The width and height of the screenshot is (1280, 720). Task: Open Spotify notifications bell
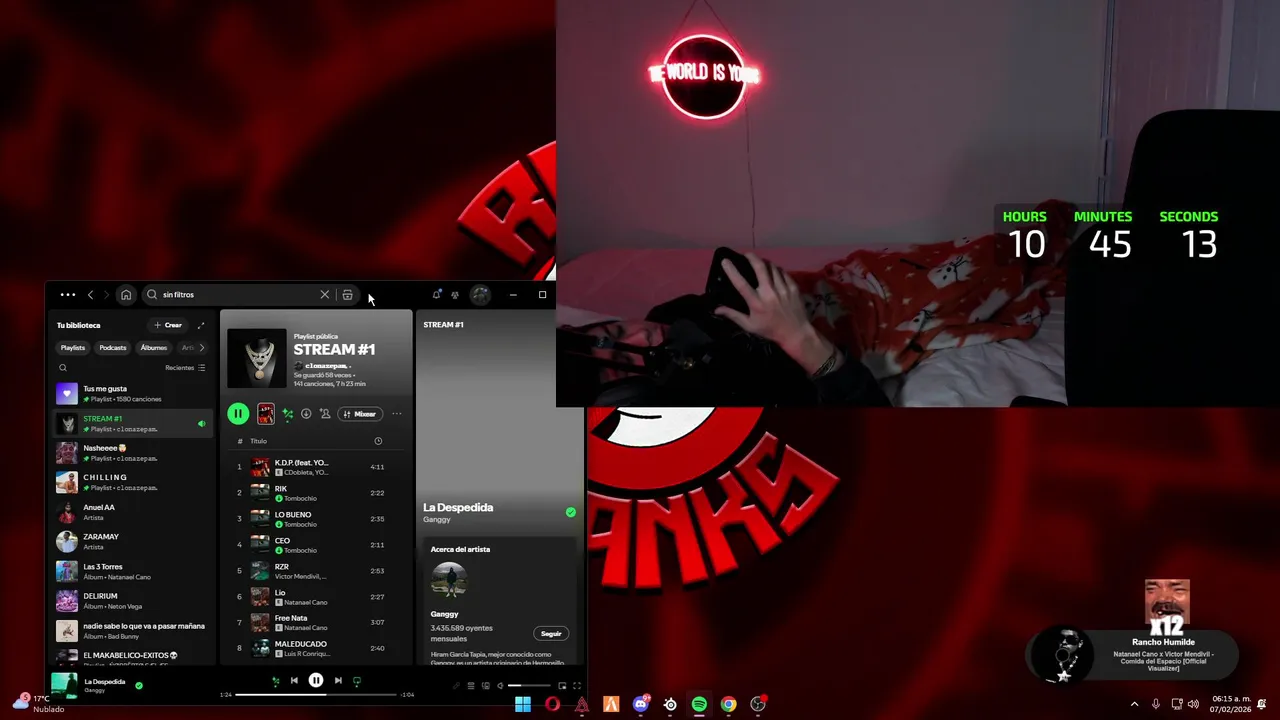tap(436, 295)
